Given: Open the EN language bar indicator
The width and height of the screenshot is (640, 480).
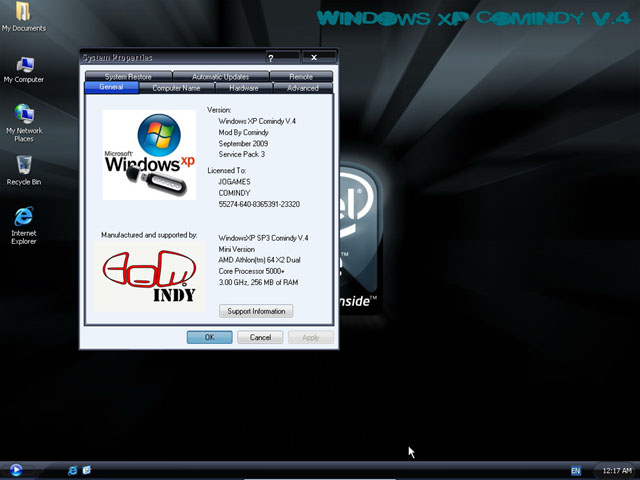Looking at the screenshot, I should [x=576, y=471].
